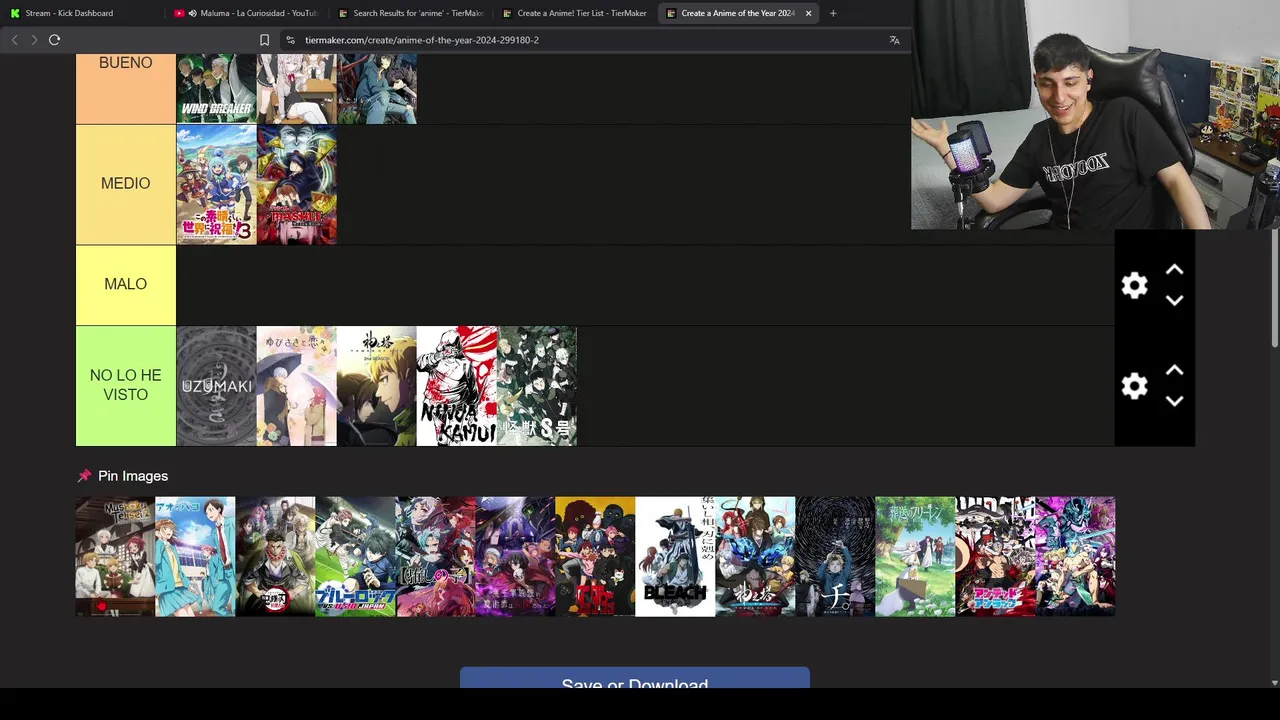Screen dimensions: 1280x720
Task: Click the NO LO HE VISTO tier label
Action: (126, 385)
